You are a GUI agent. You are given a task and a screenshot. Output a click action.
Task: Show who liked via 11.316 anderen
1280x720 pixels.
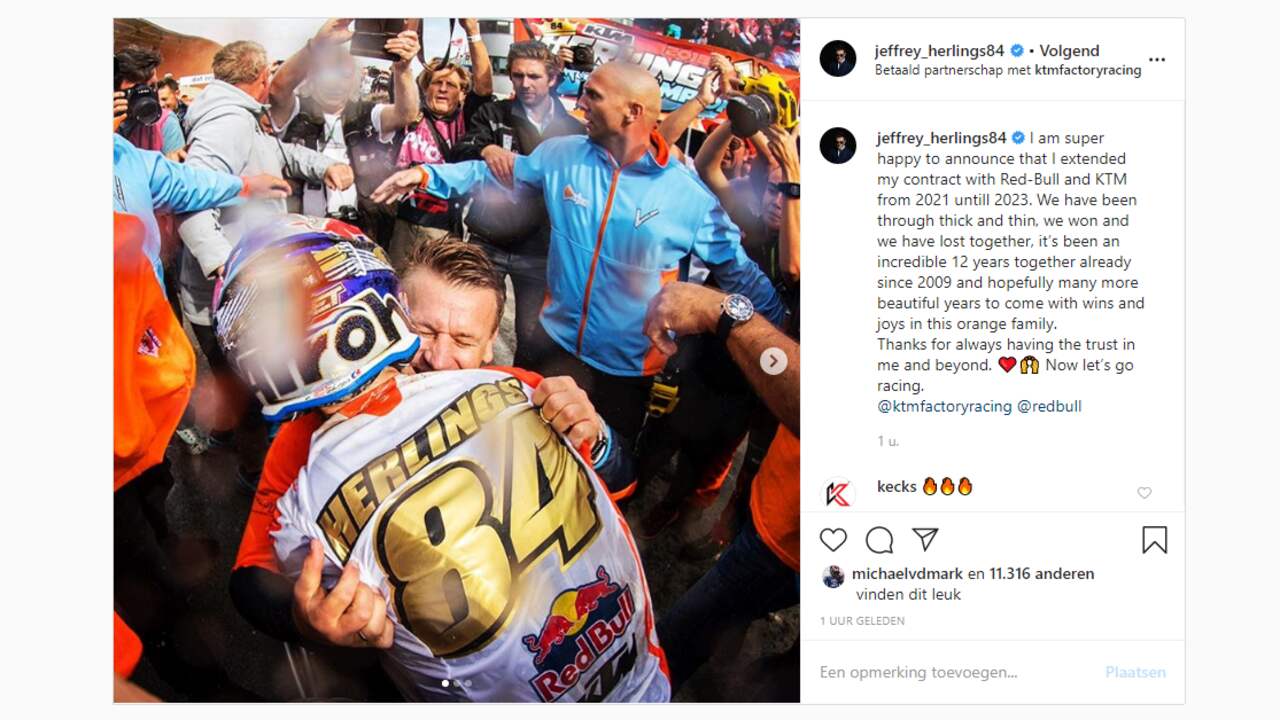pos(1042,574)
